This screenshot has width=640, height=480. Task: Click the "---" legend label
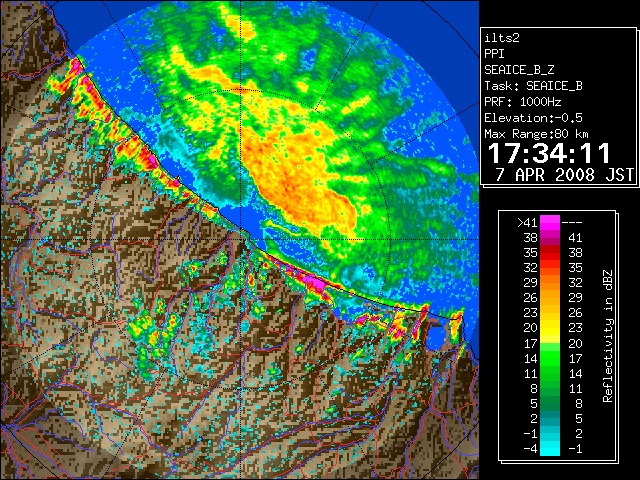click(x=572, y=222)
